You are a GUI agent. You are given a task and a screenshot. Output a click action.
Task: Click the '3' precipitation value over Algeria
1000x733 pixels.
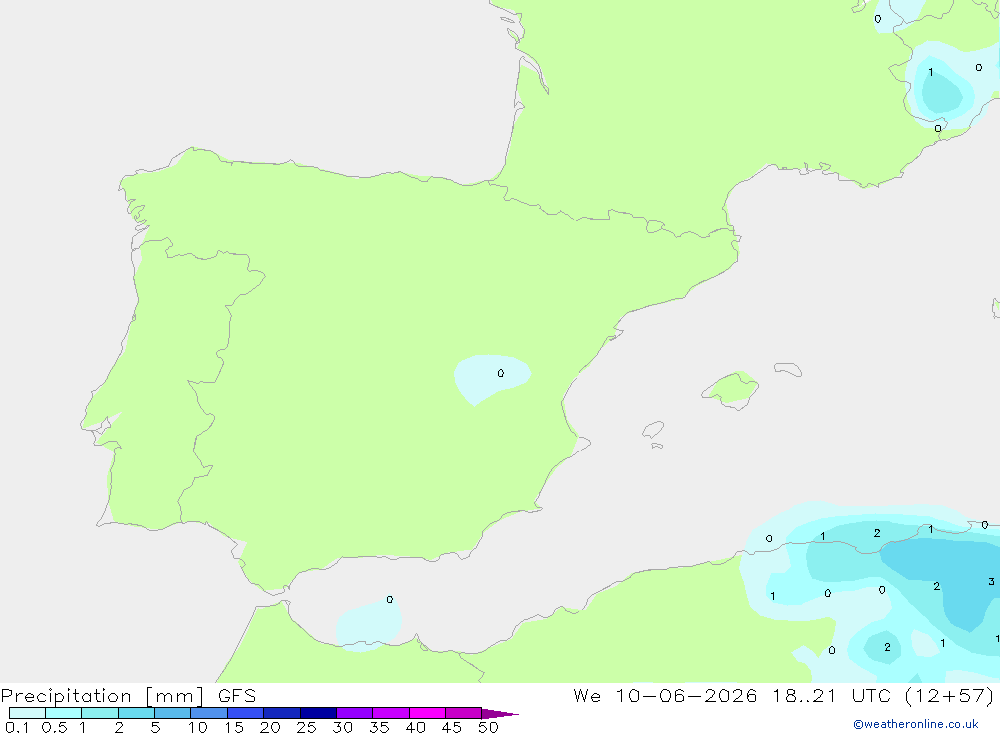coord(991,582)
